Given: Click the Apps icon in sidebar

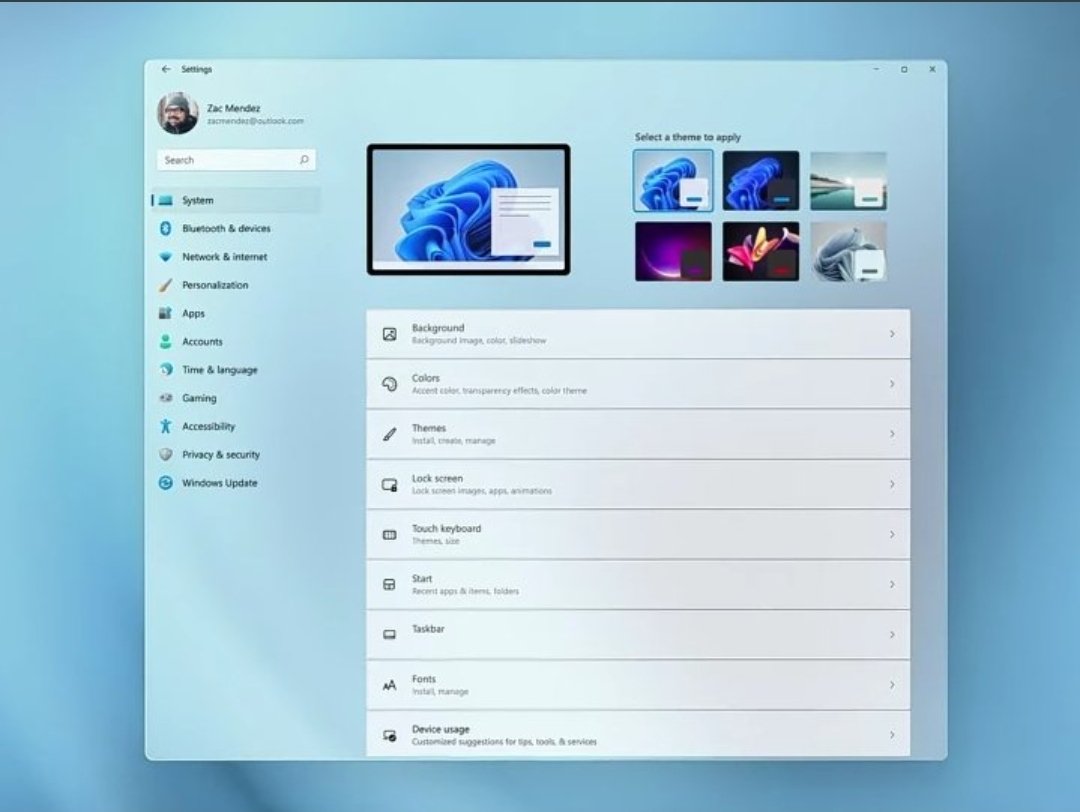Looking at the screenshot, I should point(165,313).
